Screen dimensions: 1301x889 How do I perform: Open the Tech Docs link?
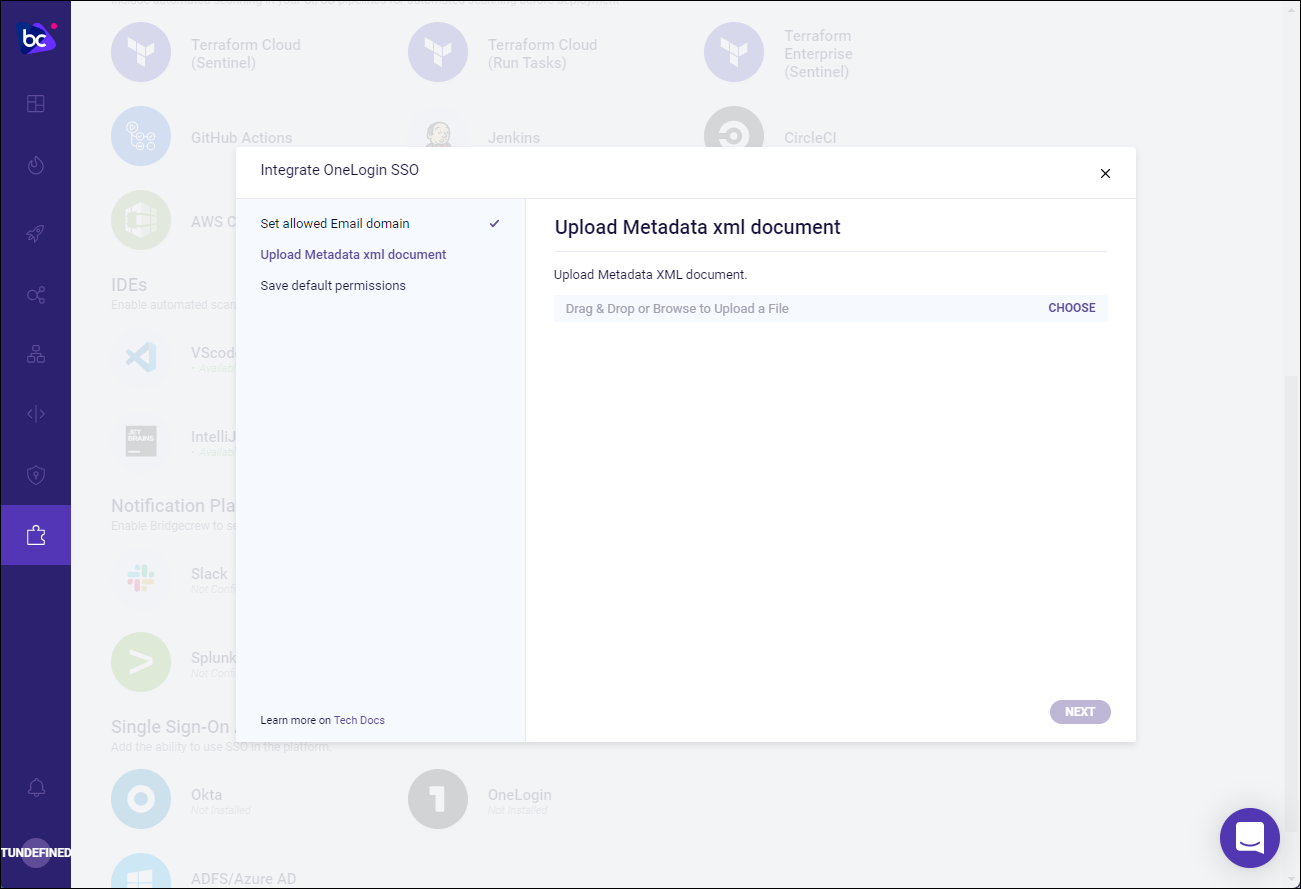(359, 720)
